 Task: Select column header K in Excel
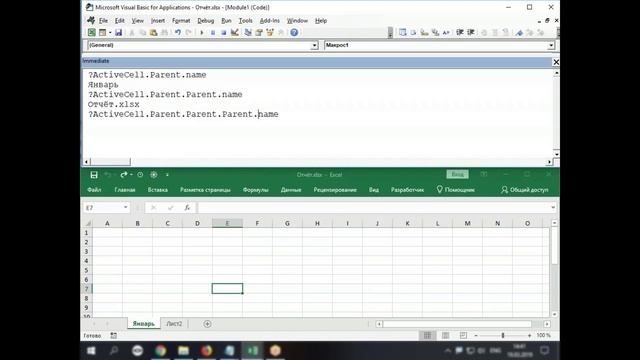(407, 223)
